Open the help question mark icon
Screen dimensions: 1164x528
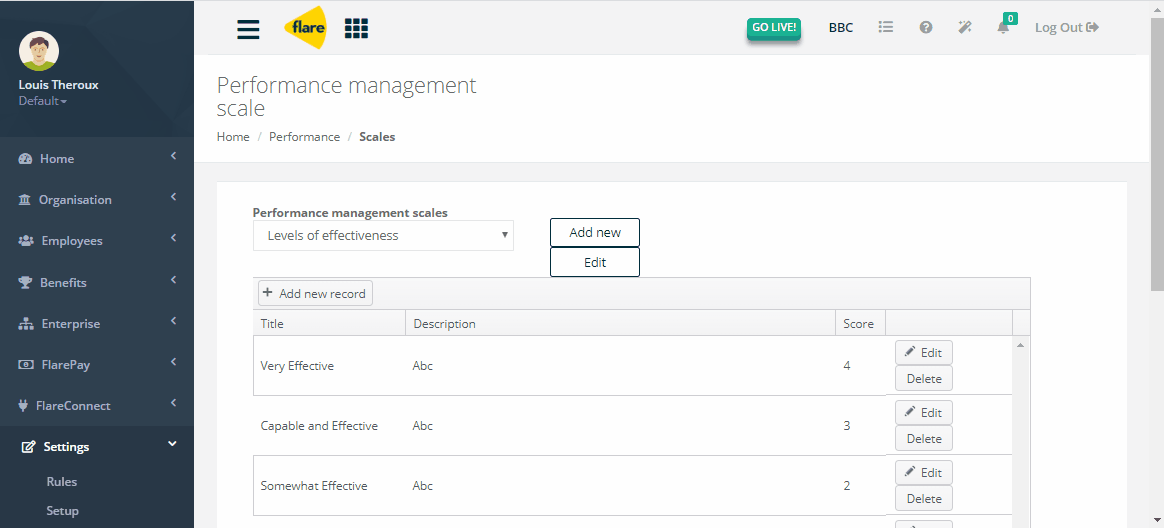pyautogui.click(x=926, y=27)
